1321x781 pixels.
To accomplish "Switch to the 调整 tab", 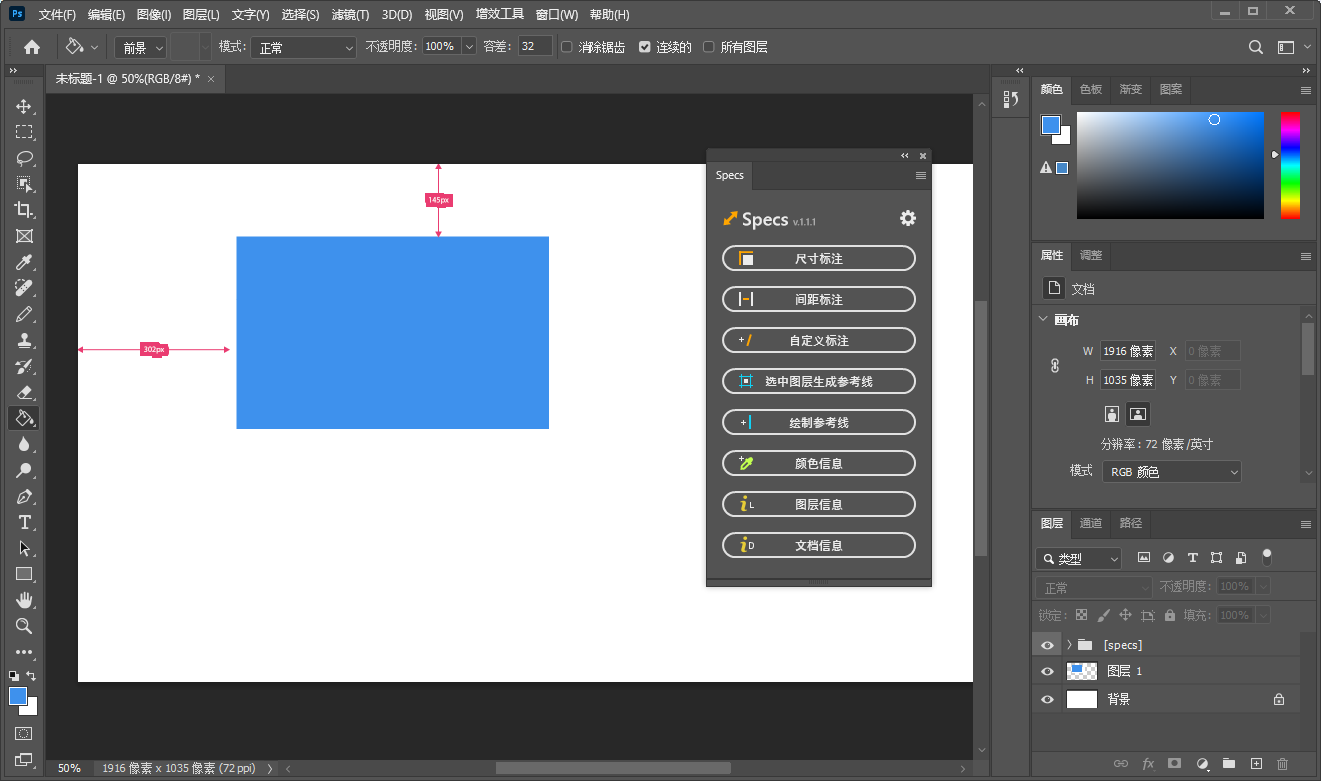I will coord(1091,255).
